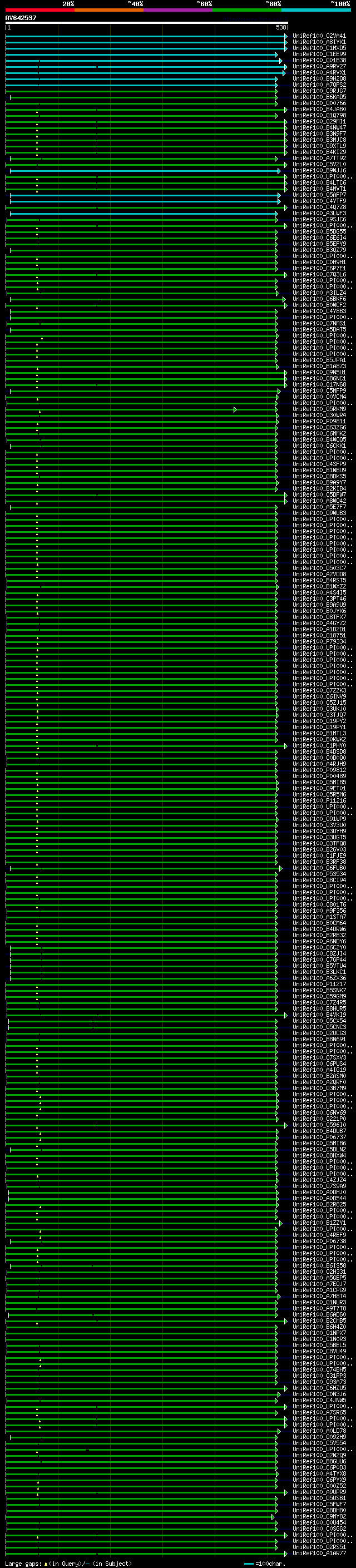Open hit UniRef100_A9RV27
356x1568 pixels.
coord(319,66)
